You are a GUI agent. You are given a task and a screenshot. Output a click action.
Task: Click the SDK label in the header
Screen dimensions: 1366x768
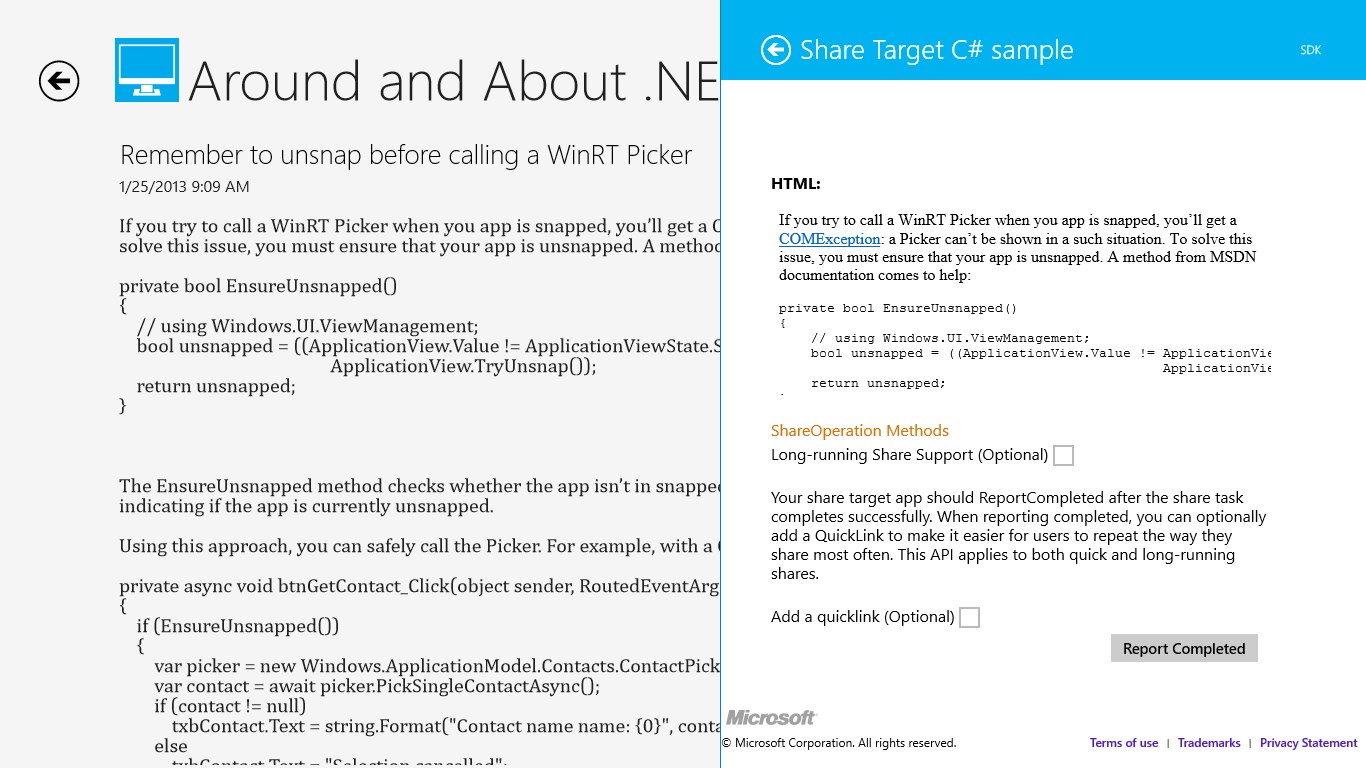pos(1310,50)
